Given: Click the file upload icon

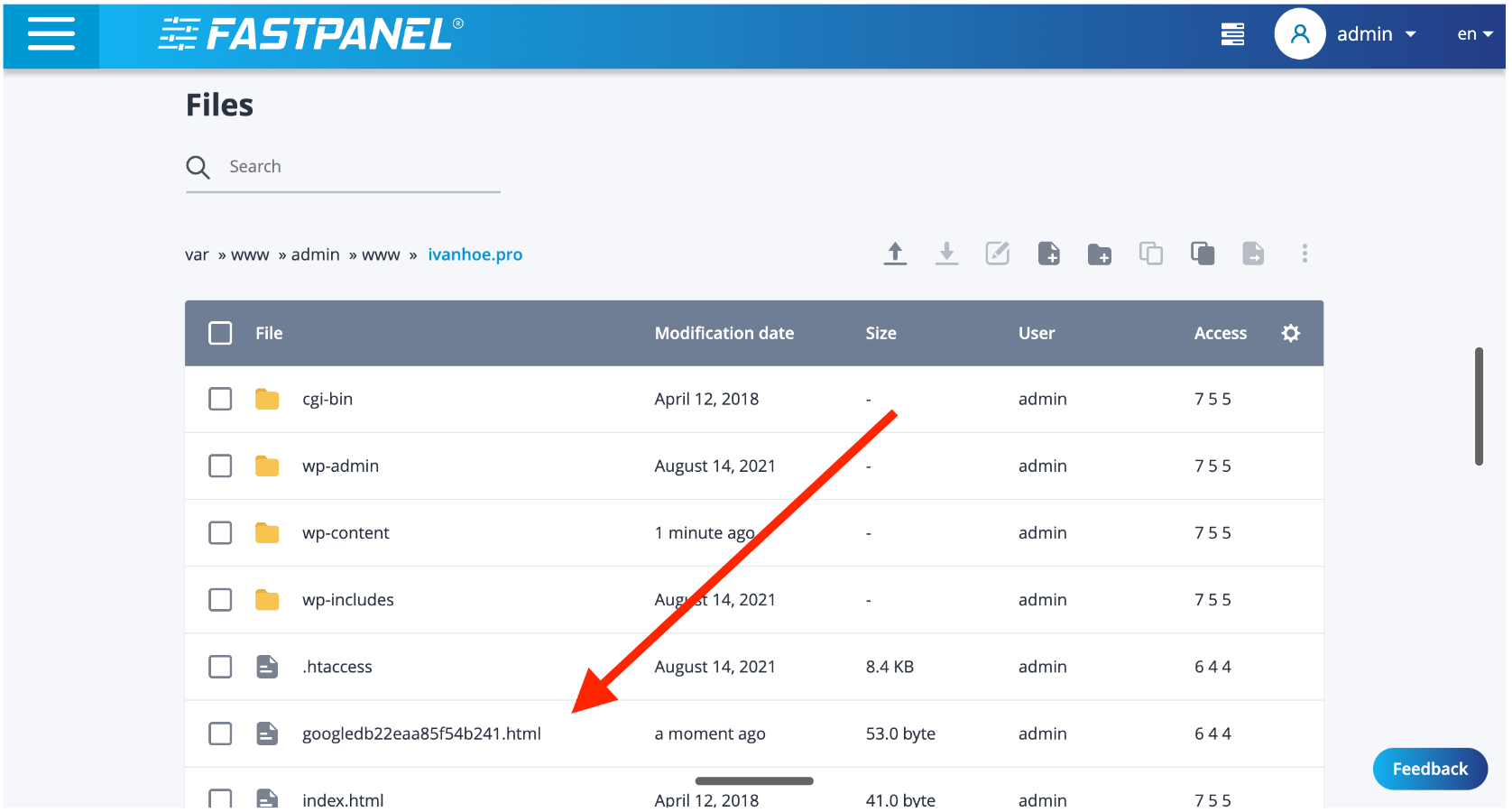Looking at the screenshot, I should [895, 254].
